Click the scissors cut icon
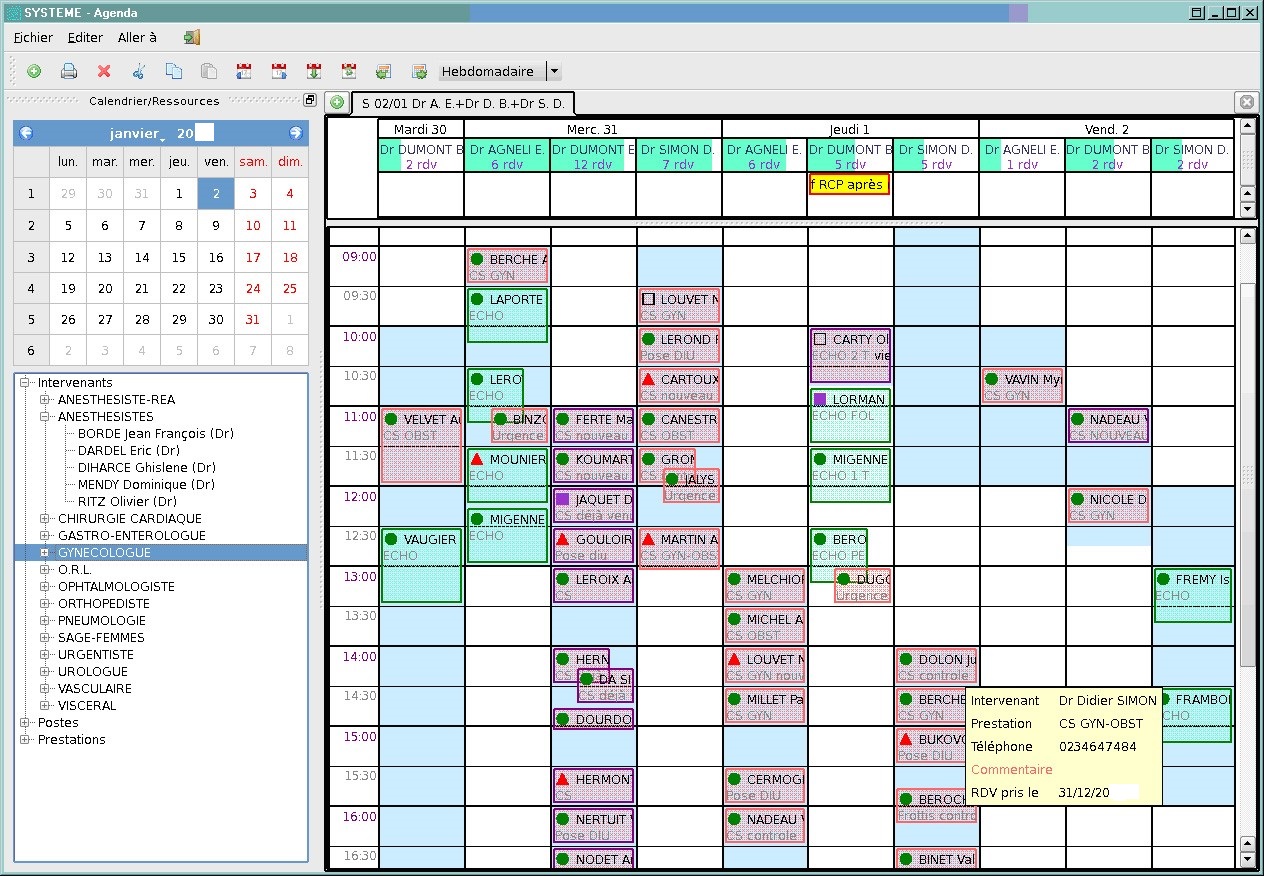Viewport: 1264px width, 876px height. (139, 71)
